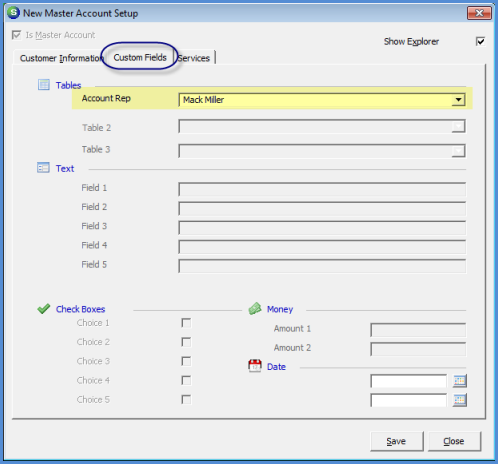Click the green Check Boxes checkmark icon

point(44,309)
